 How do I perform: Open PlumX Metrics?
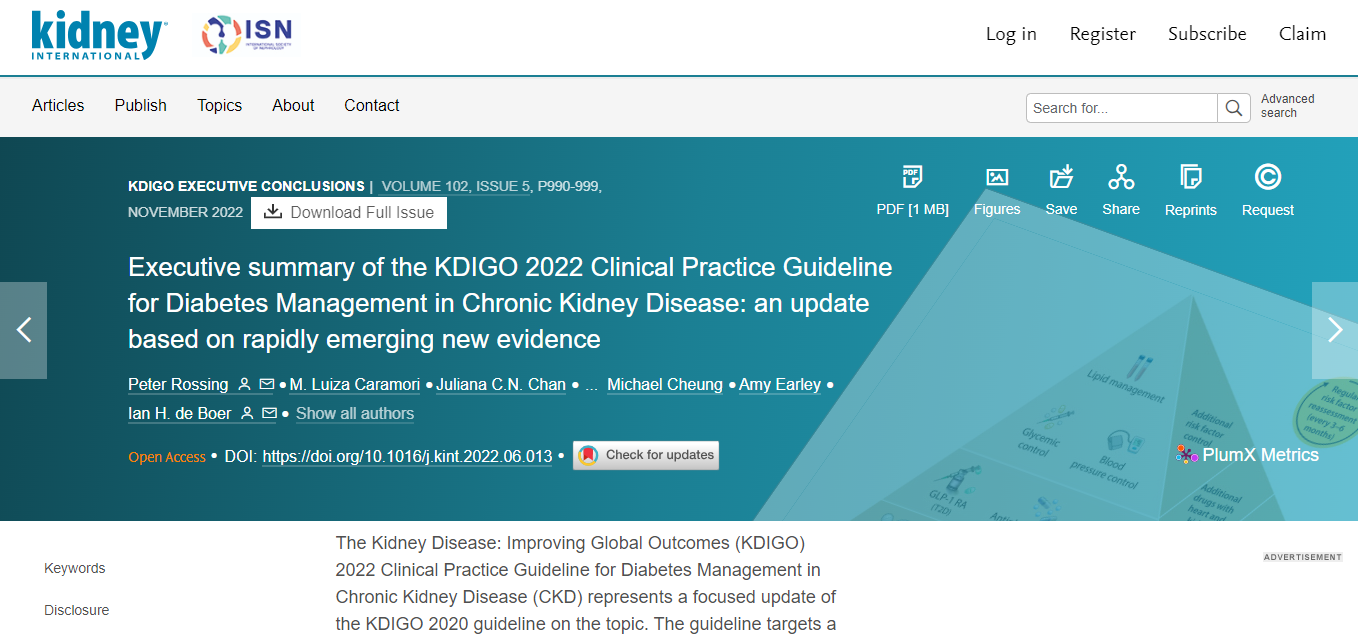[x=1247, y=454]
